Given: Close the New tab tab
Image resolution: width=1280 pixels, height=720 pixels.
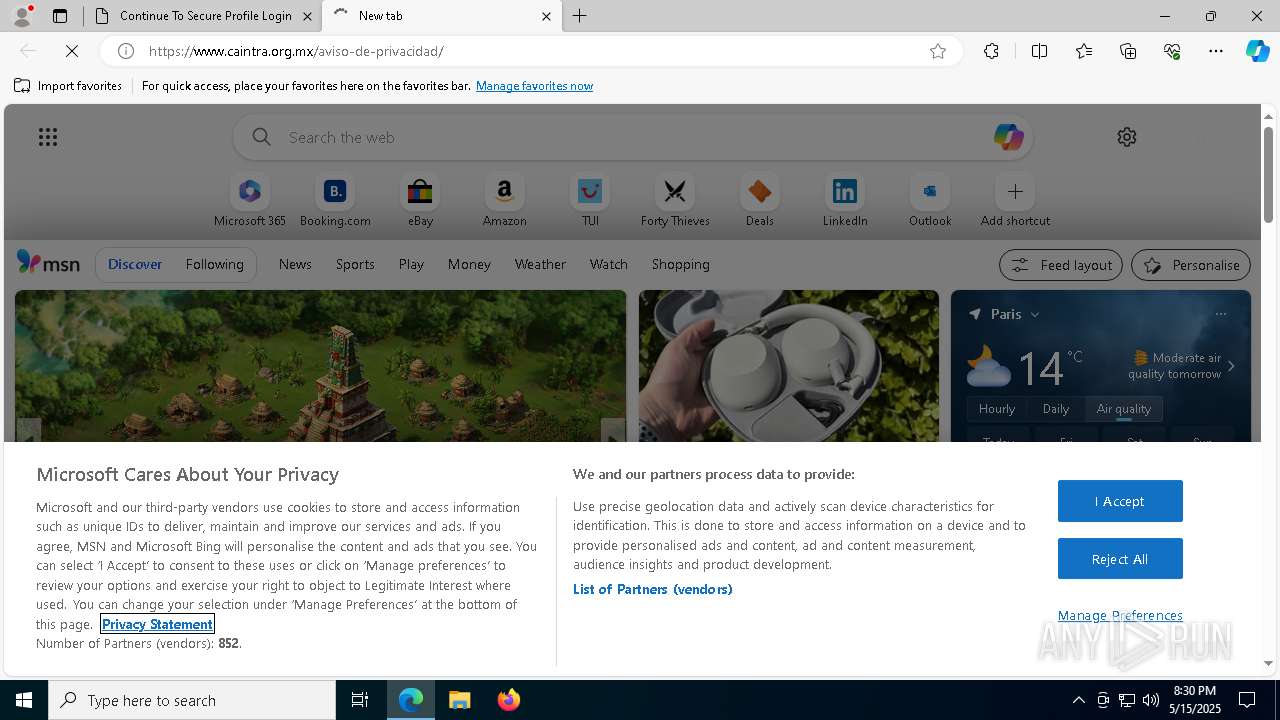Looking at the screenshot, I should (x=546, y=16).
